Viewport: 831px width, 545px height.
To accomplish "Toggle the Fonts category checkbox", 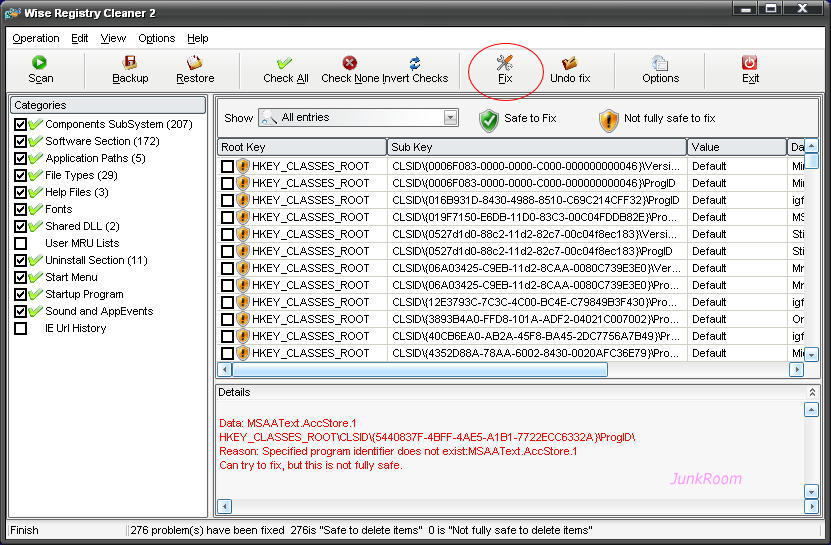I will coord(20,209).
